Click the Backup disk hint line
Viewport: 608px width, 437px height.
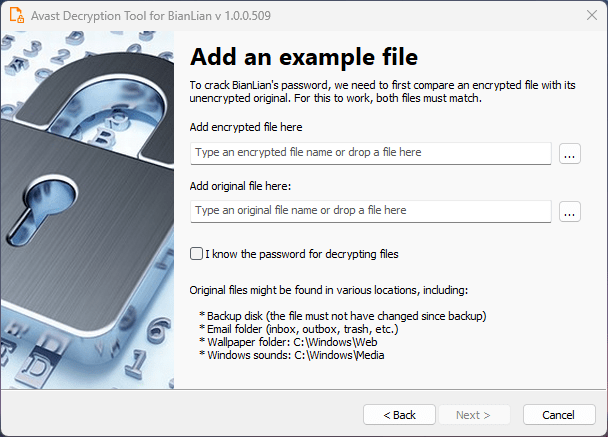[x=342, y=316]
